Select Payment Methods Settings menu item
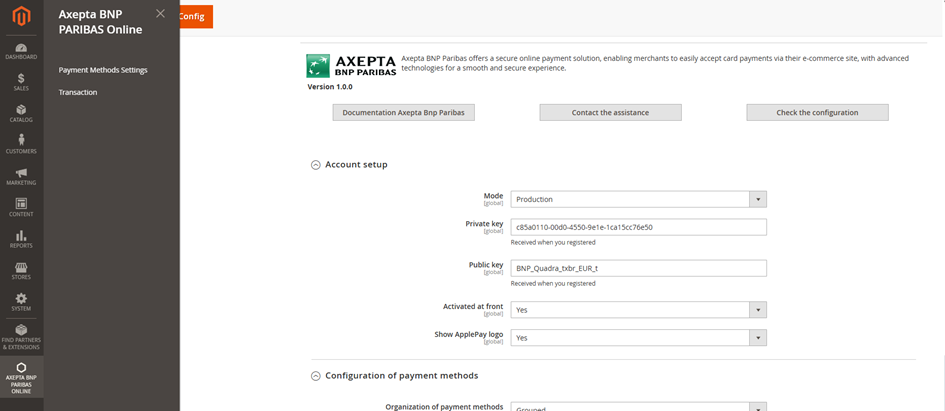The width and height of the screenshot is (945, 411). [103, 70]
